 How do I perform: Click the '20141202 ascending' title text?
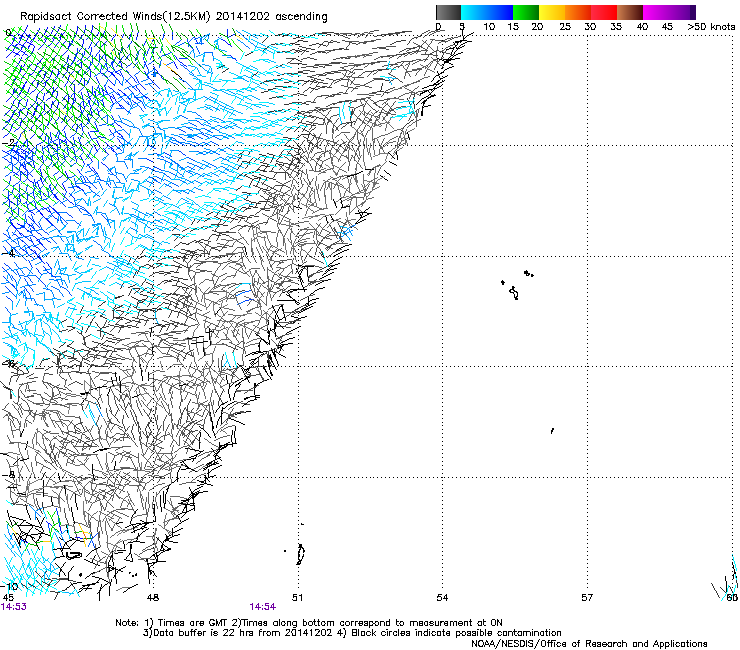tap(271, 17)
